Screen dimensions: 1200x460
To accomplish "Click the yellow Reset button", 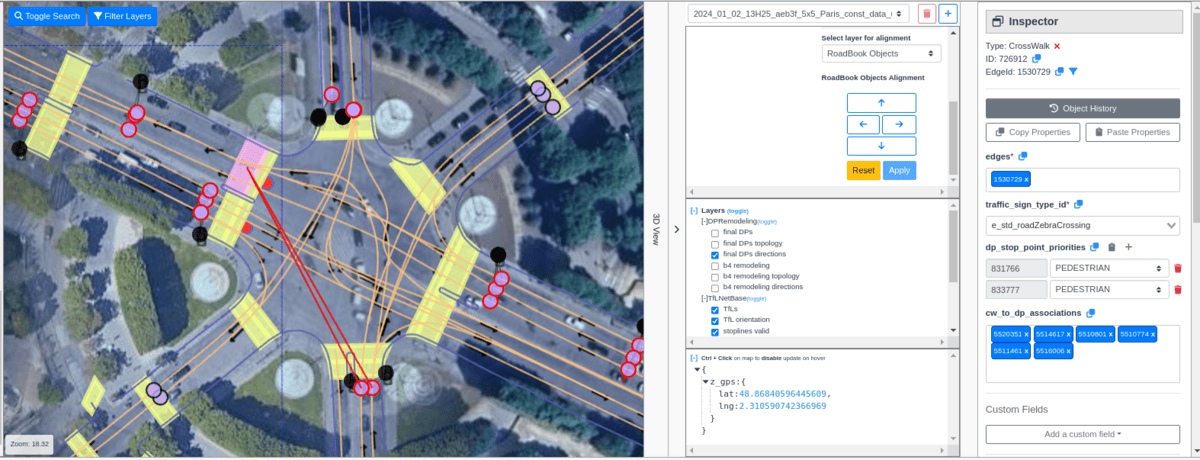I will point(863,170).
